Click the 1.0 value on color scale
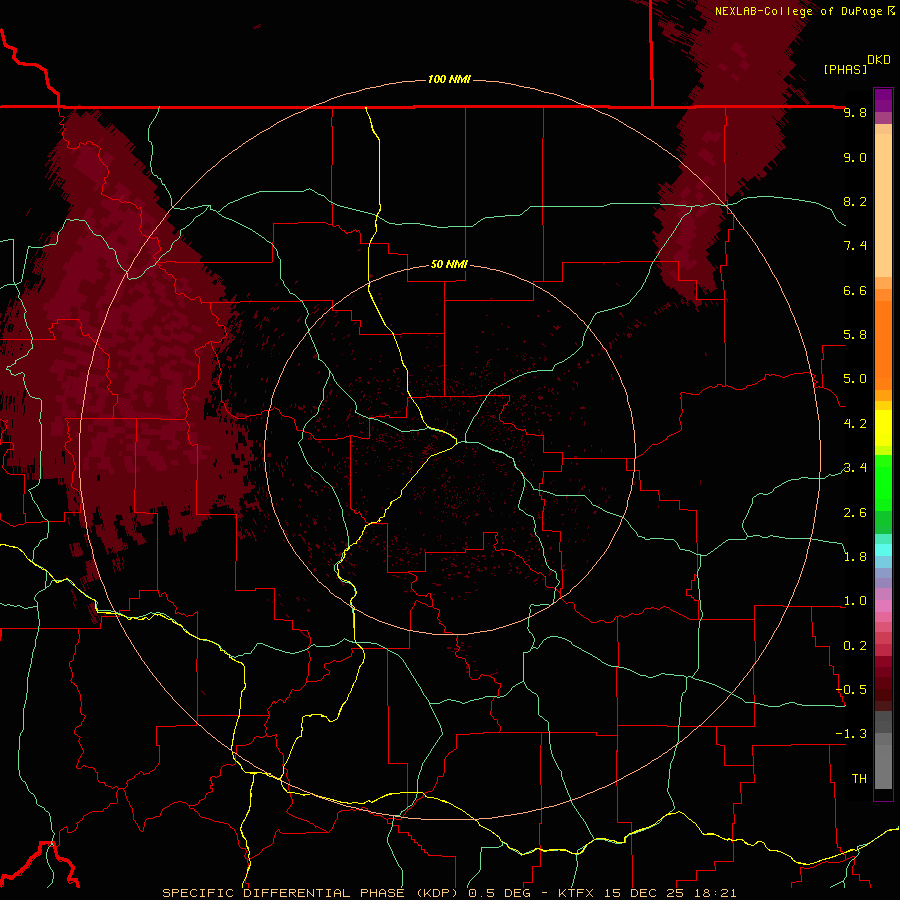900x900 pixels. pos(855,601)
